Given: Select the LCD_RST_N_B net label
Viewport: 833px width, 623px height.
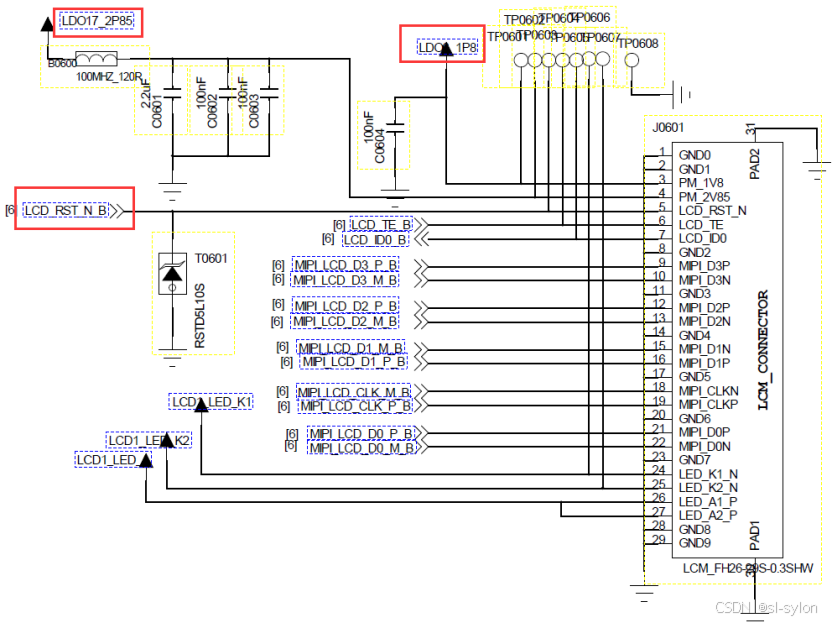Looking at the screenshot, I should click(66, 210).
